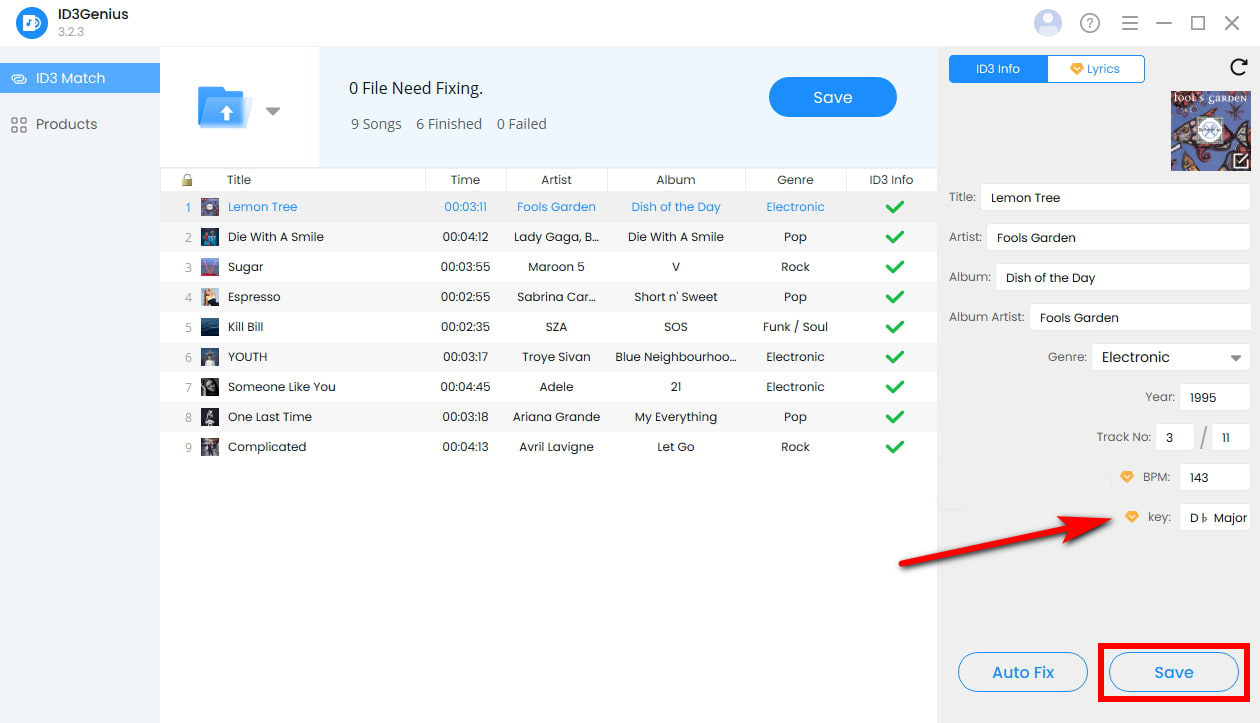Click the upload folder icon
Screen dimensions: 1260x723
point(225,107)
